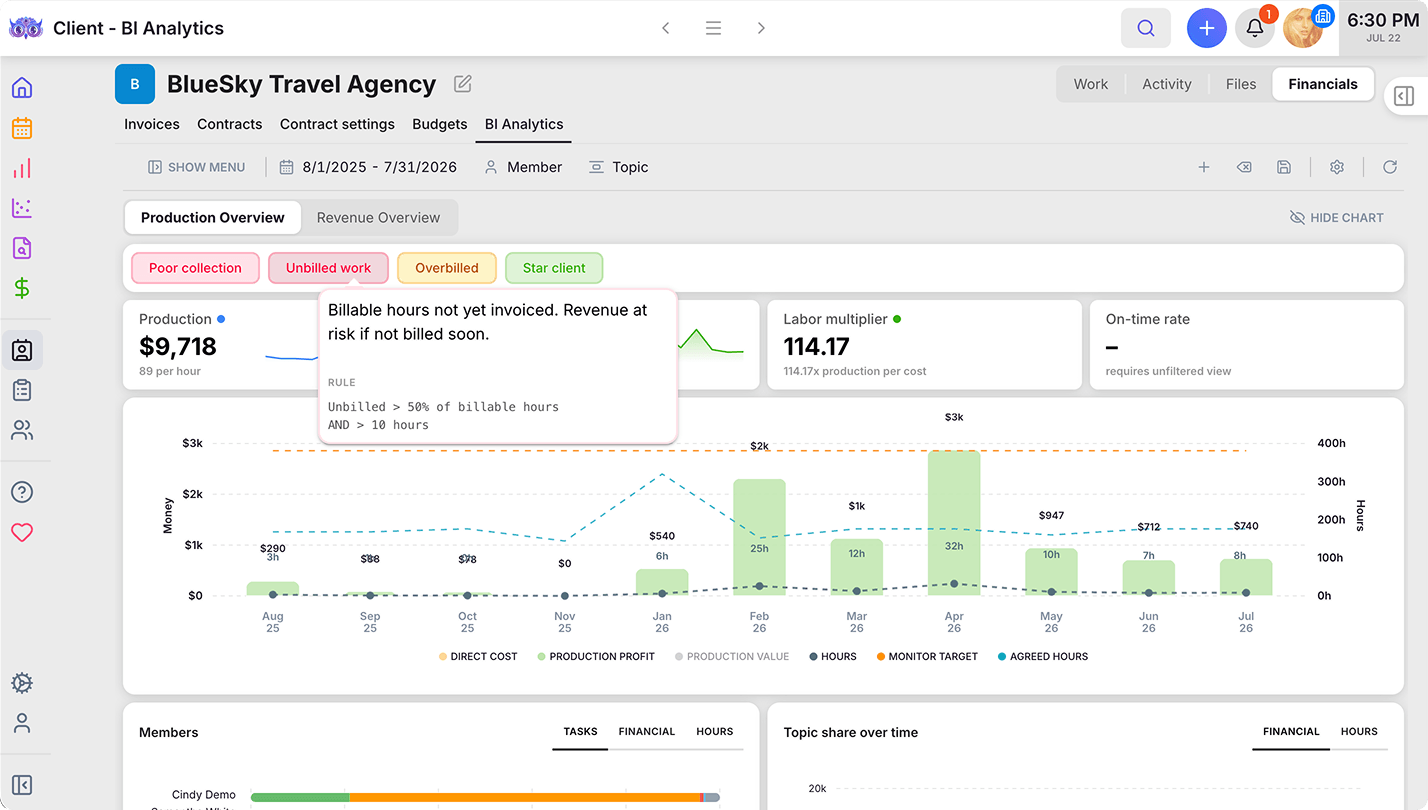Click the pink heart sidebar icon

(x=22, y=532)
